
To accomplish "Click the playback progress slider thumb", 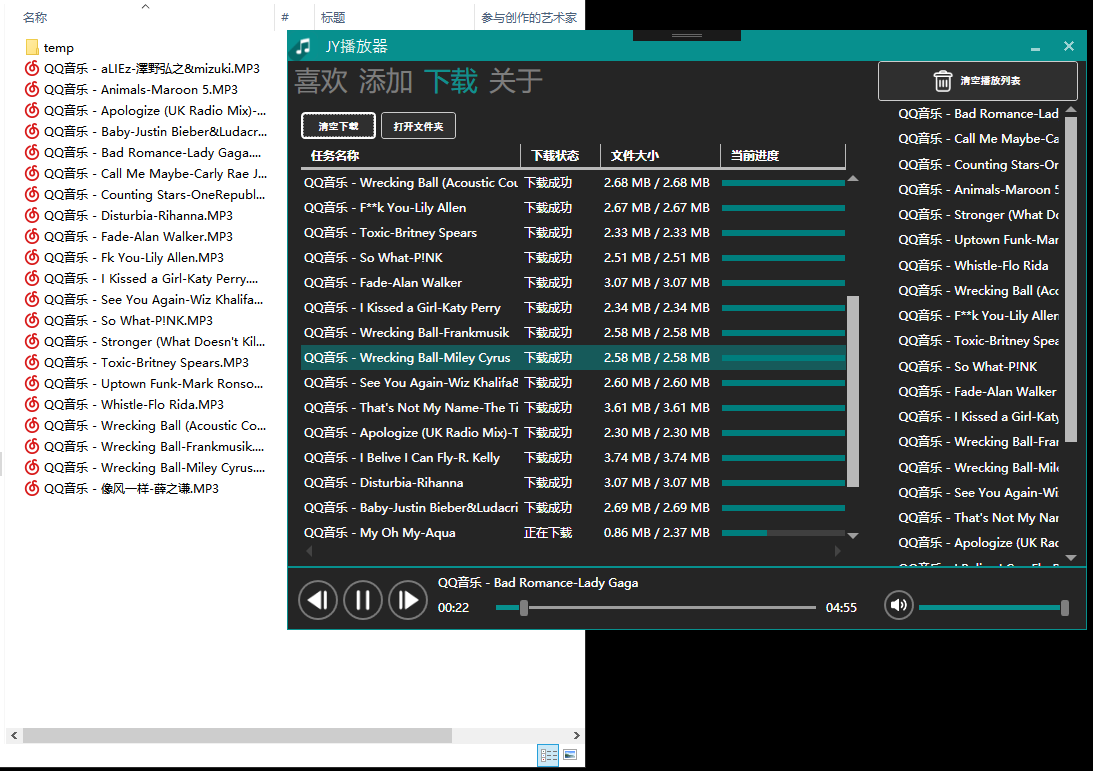I will [x=523, y=607].
